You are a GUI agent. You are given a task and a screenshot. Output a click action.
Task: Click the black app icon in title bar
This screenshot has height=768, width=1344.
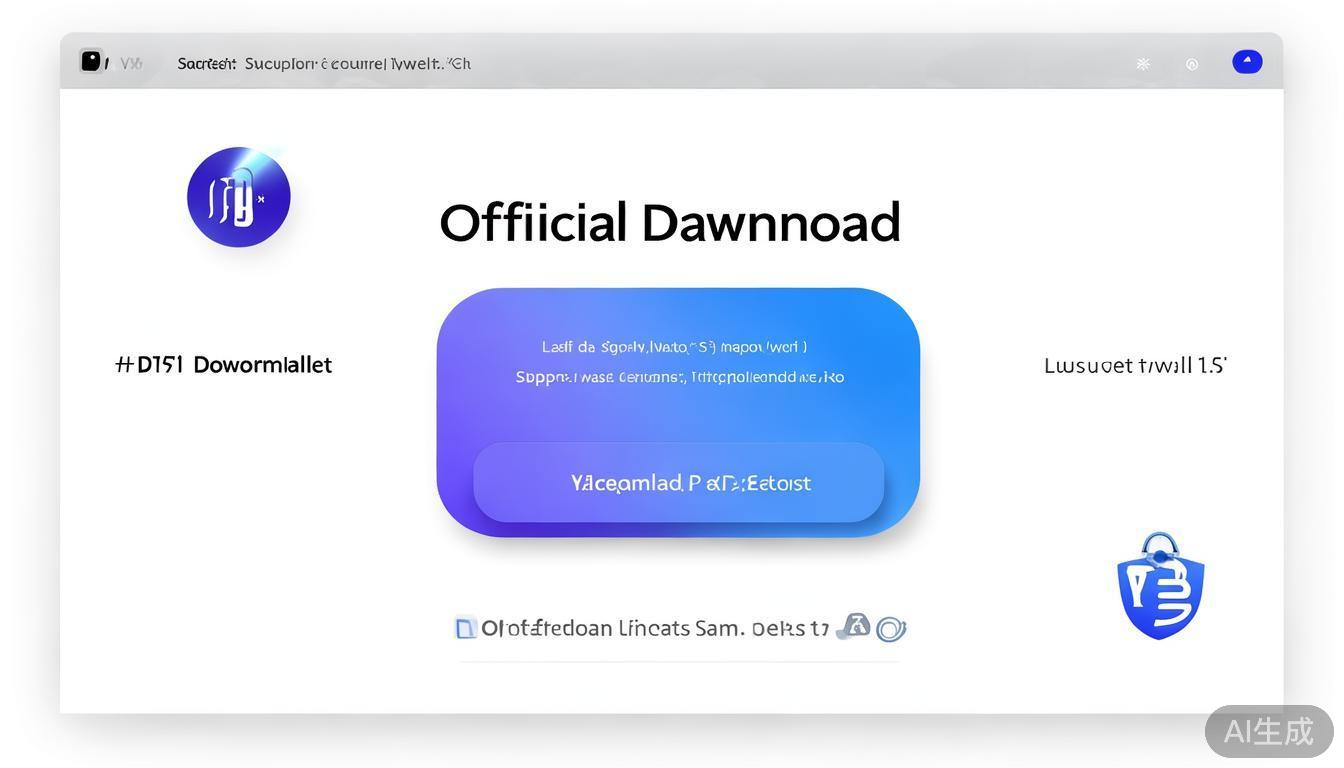point(91,62)
